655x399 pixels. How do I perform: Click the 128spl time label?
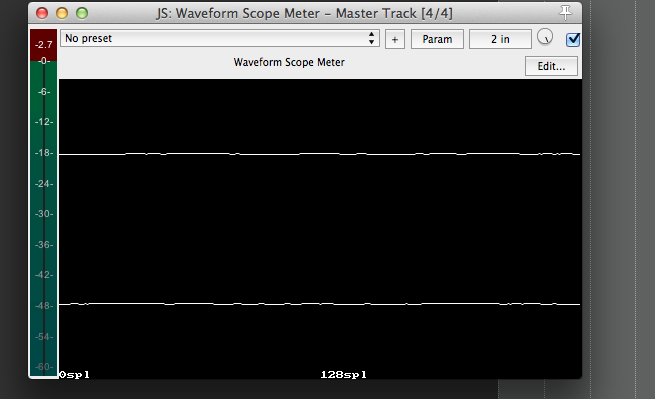pos(343,375)
